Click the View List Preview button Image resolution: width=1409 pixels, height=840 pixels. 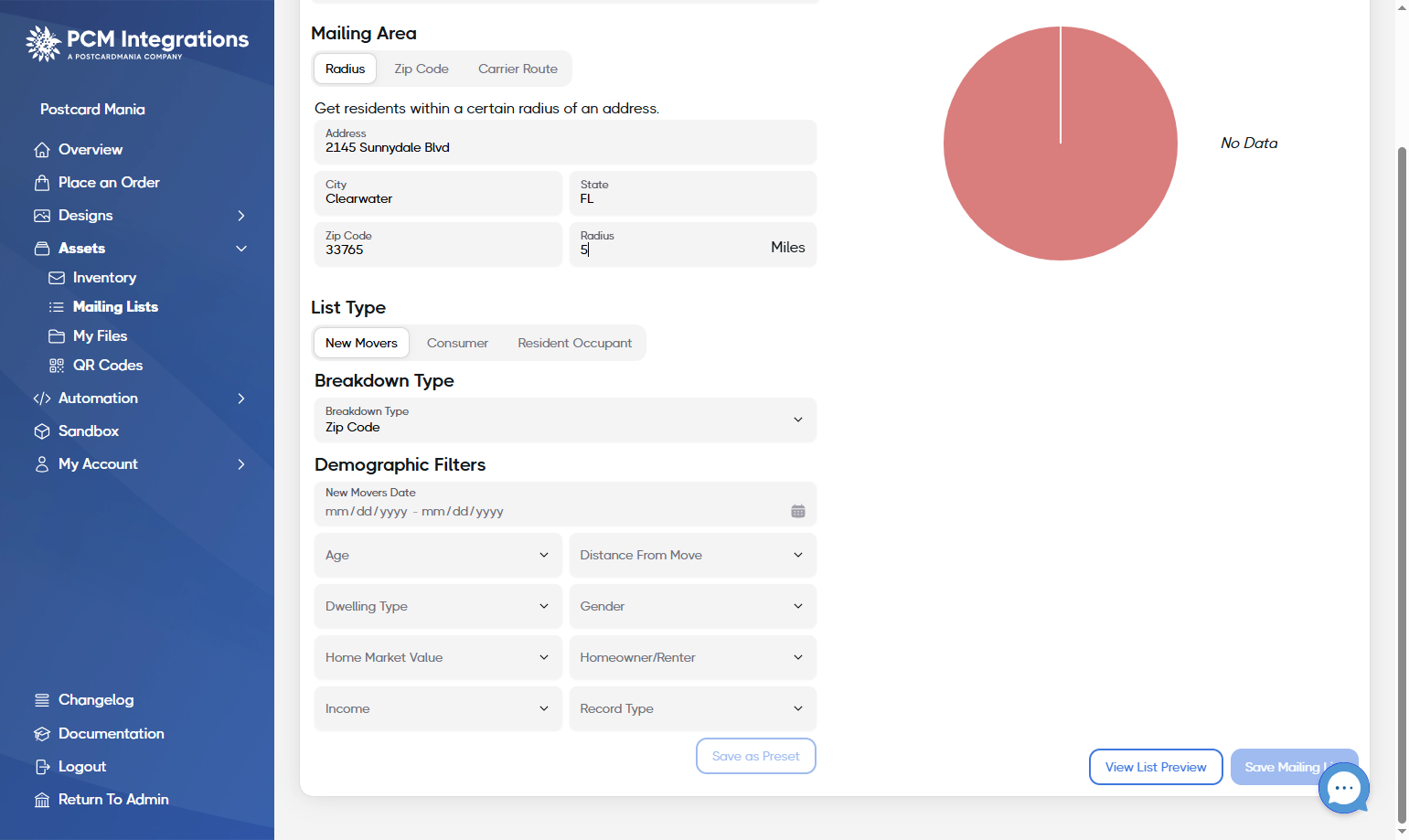click(x=1156, y=767)
